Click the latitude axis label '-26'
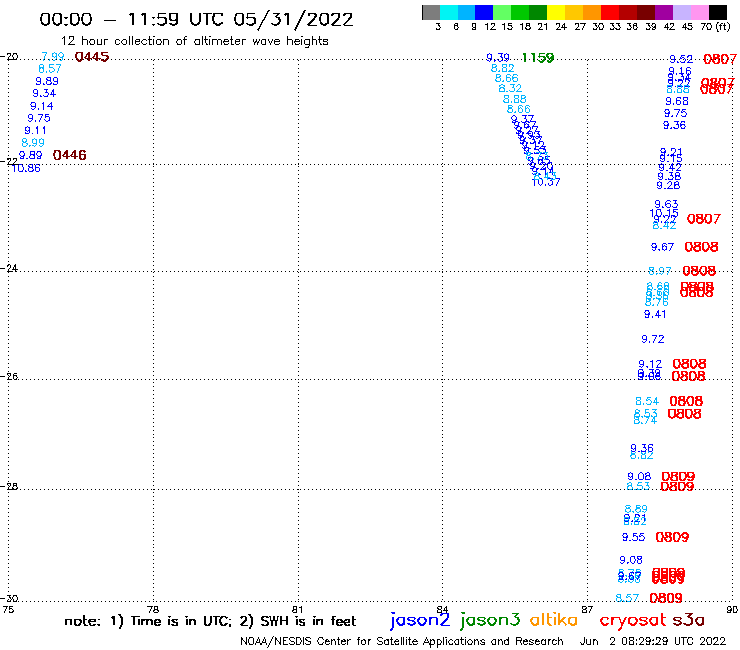 [x=9, y=377]
